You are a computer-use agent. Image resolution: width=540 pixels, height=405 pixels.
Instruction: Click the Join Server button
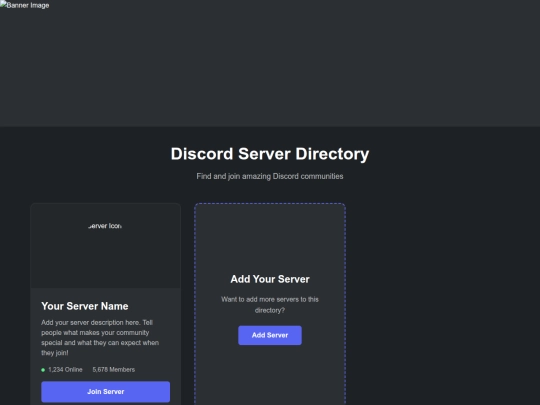105,392
